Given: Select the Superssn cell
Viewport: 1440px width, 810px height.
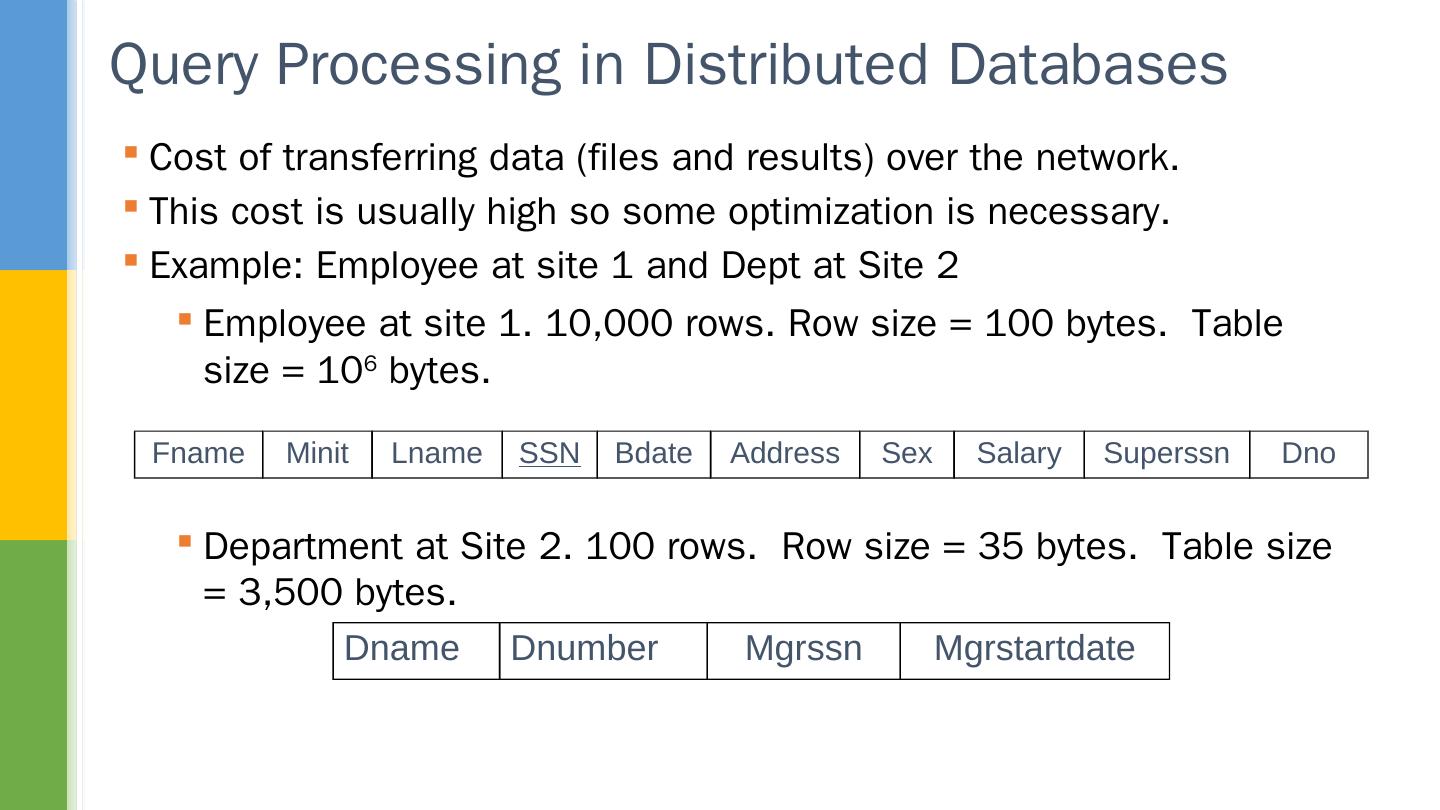Looking at the screenshot, I should point(1166,454).
